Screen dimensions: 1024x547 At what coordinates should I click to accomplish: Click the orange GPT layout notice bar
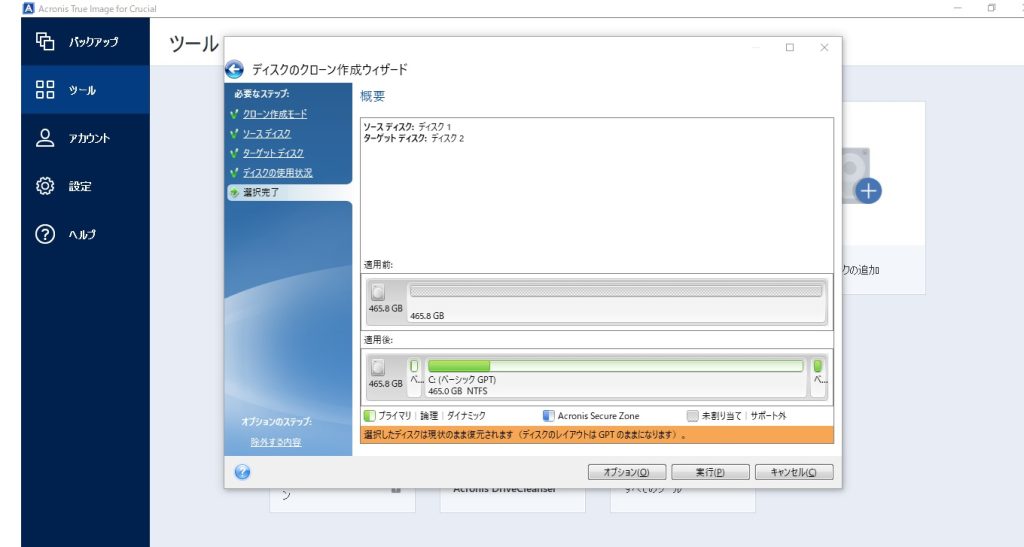coord(597,435)
